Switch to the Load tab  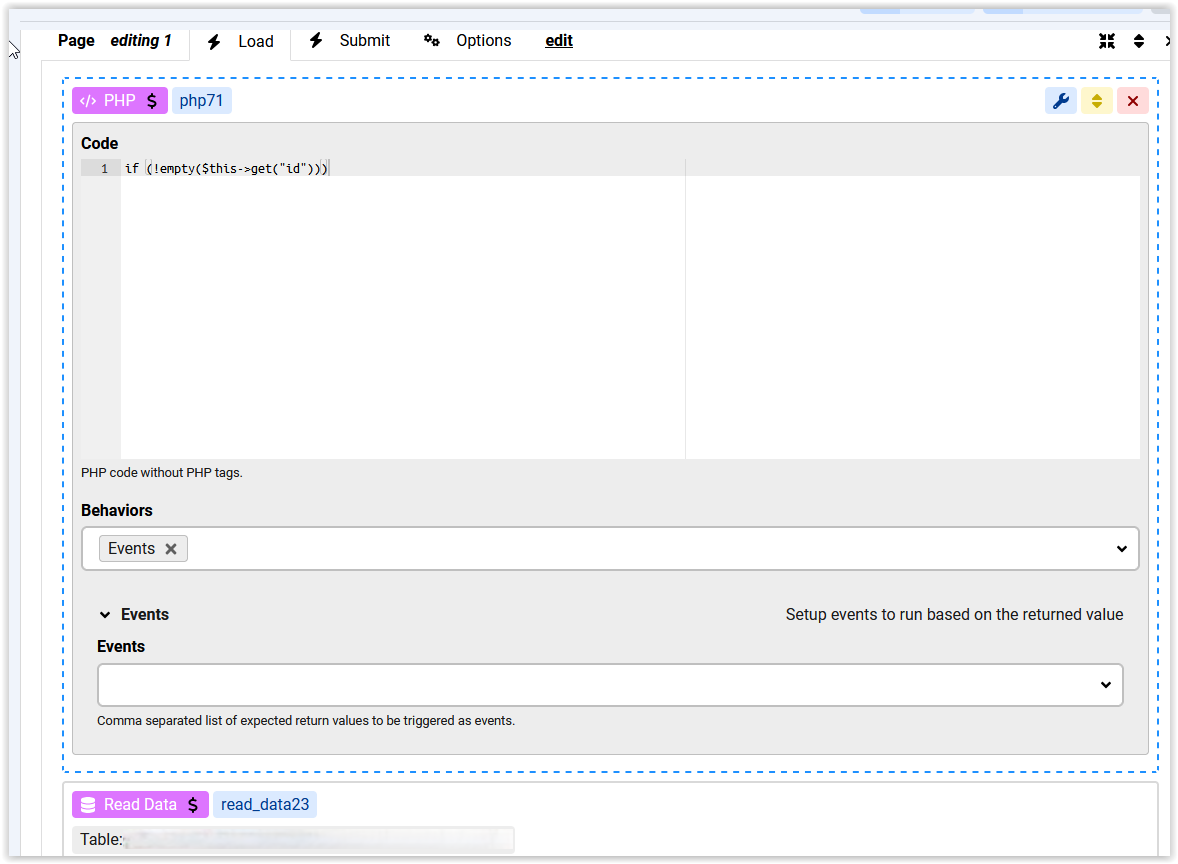tap(241, 42)
